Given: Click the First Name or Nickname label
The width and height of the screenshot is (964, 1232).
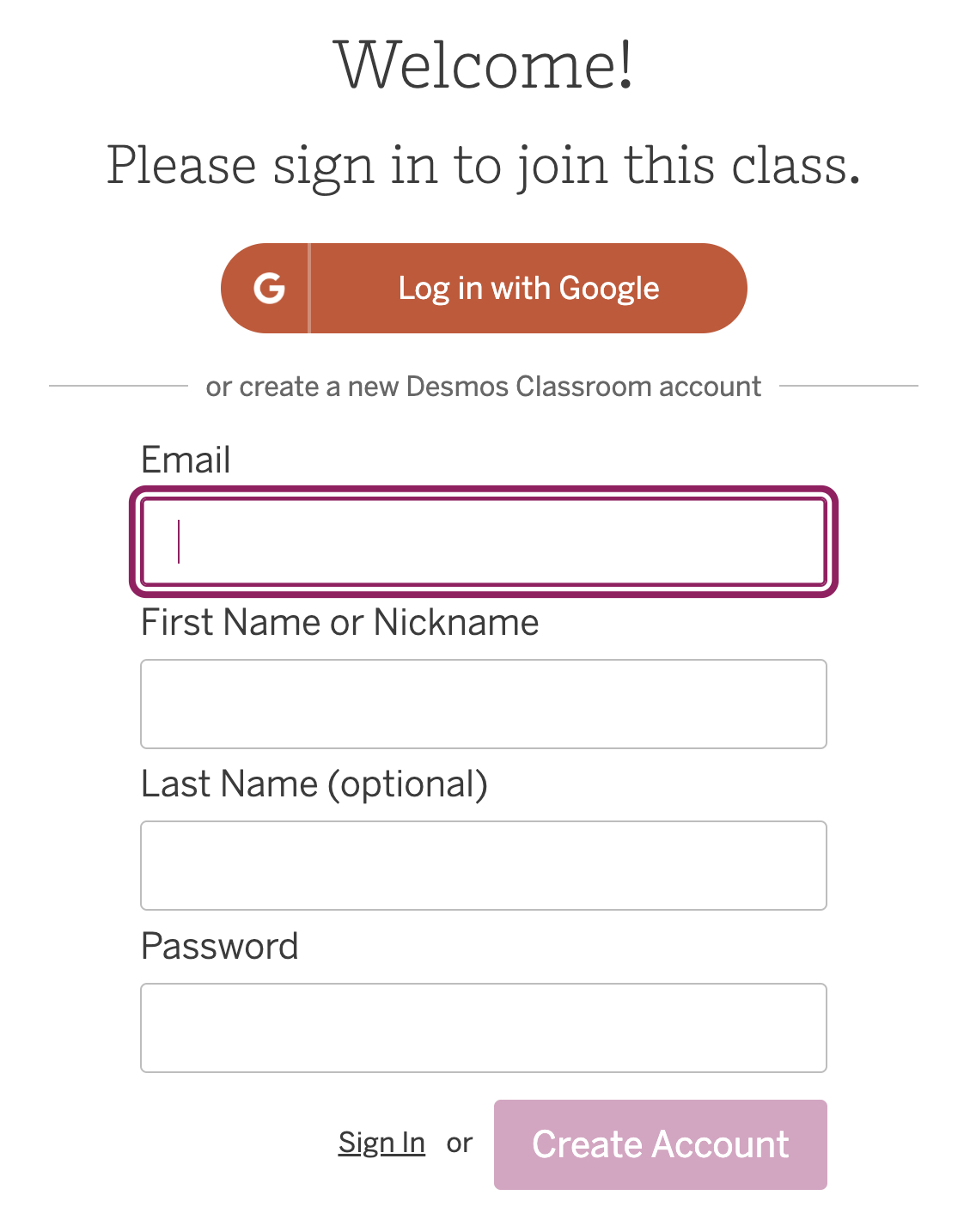Looking at the screenshot, I should click(339, 622).
